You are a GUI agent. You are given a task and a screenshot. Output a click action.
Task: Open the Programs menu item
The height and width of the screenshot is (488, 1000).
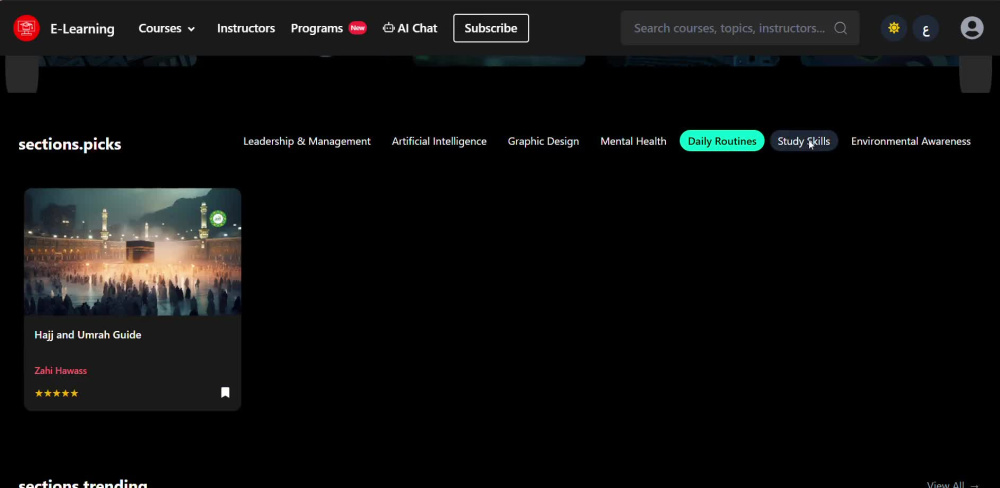click(328, 28)
